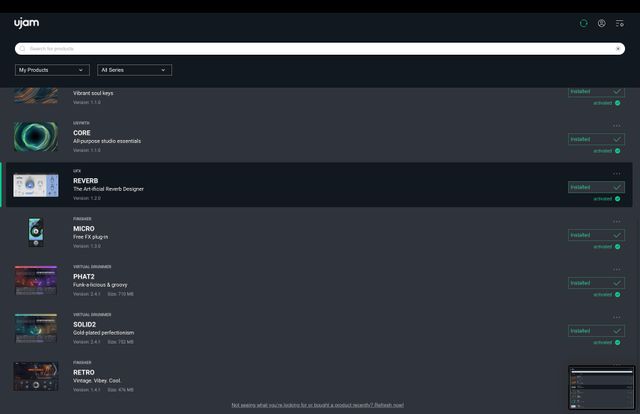
Task: Click activated checkmark badge for PHAT2
Action: 617,295
